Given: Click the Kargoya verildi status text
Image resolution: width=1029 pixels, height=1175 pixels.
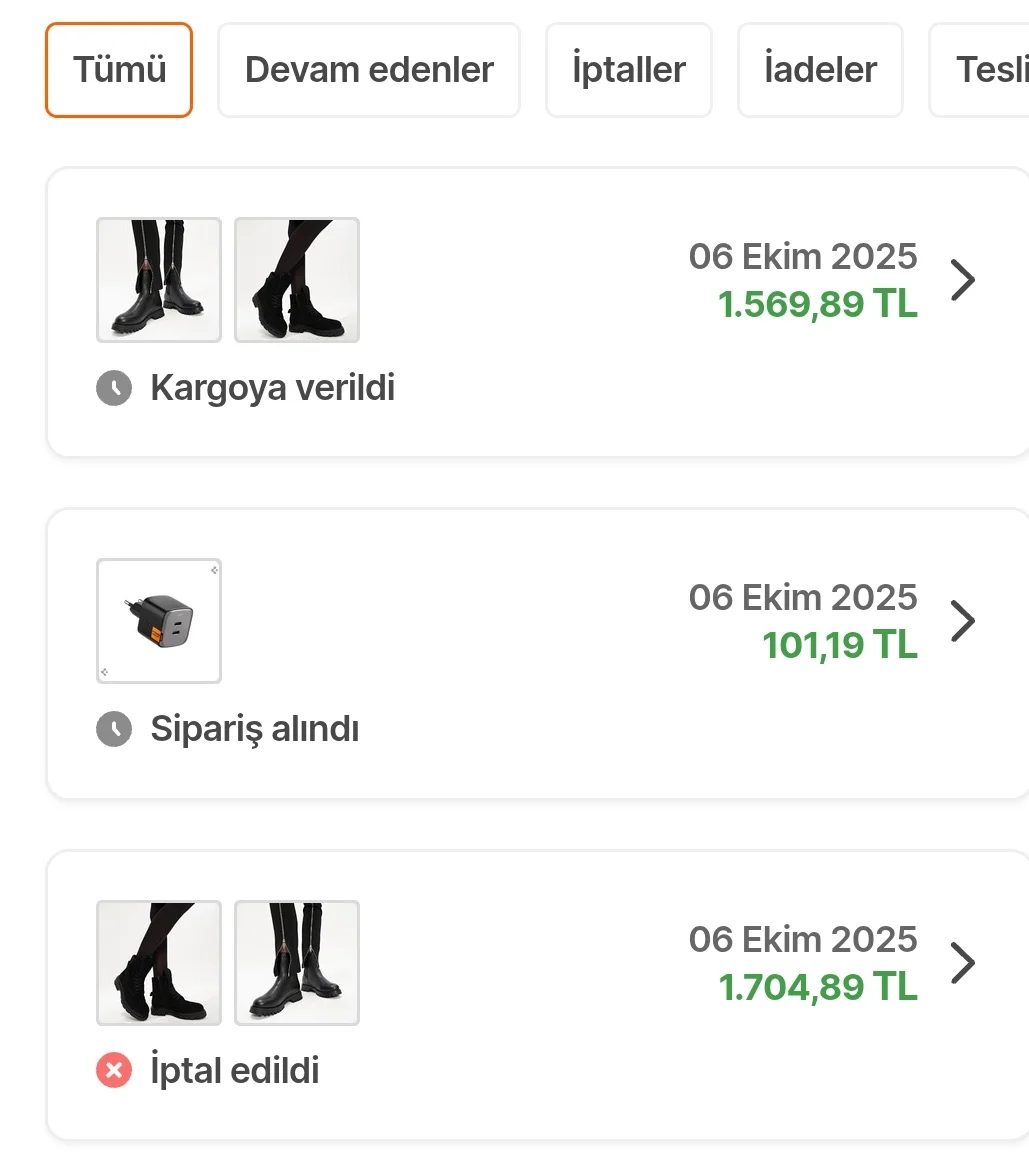Looking at the screenshot, I should coord(272,388).
